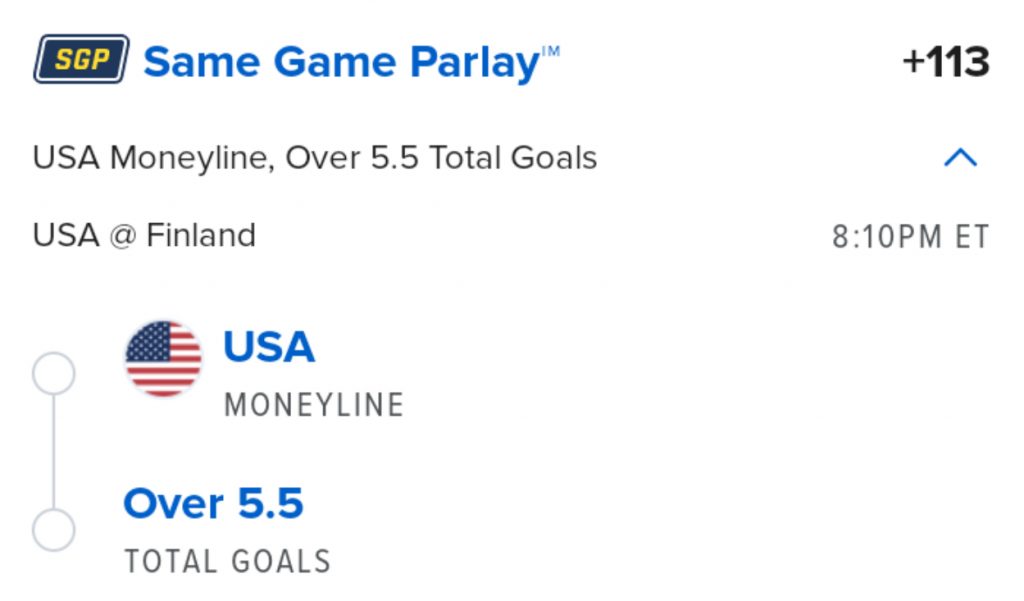
Task: Click the trademark symbol after Parlay
Action: tap(551, 50)
